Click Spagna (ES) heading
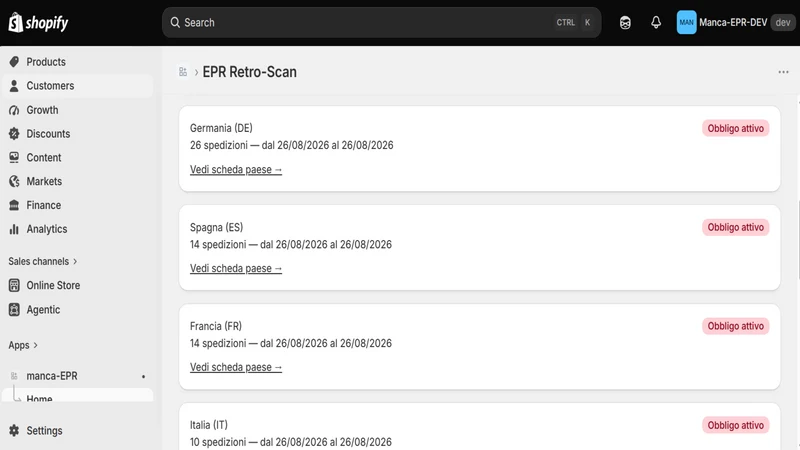800x450 pixels. 216,227
